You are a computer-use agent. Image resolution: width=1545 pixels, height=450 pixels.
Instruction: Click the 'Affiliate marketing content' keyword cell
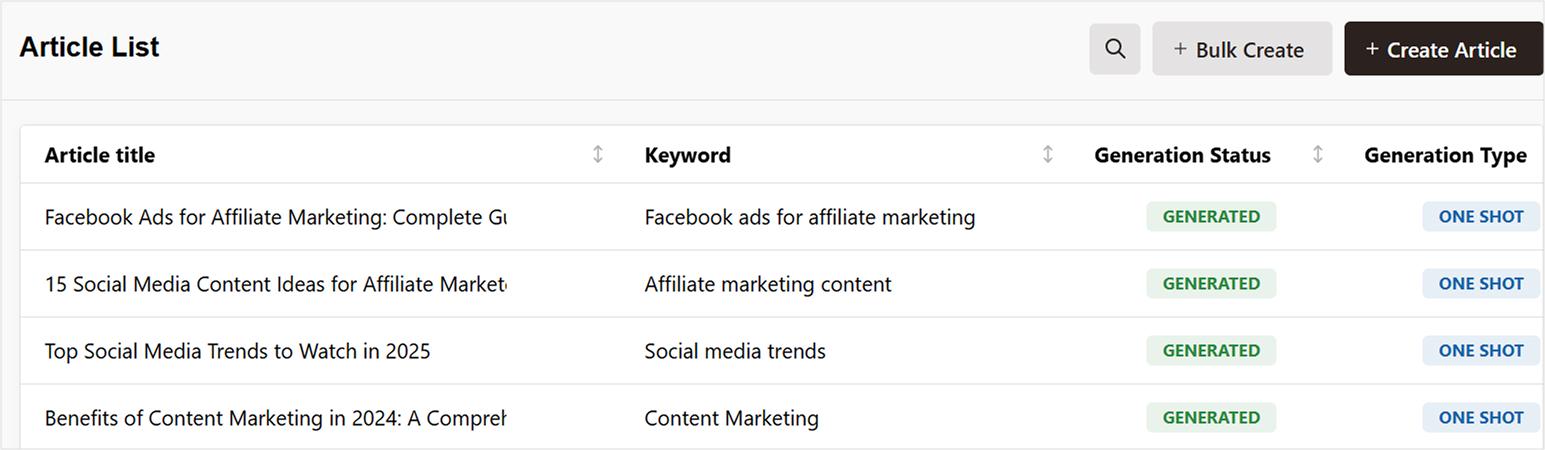768,284
